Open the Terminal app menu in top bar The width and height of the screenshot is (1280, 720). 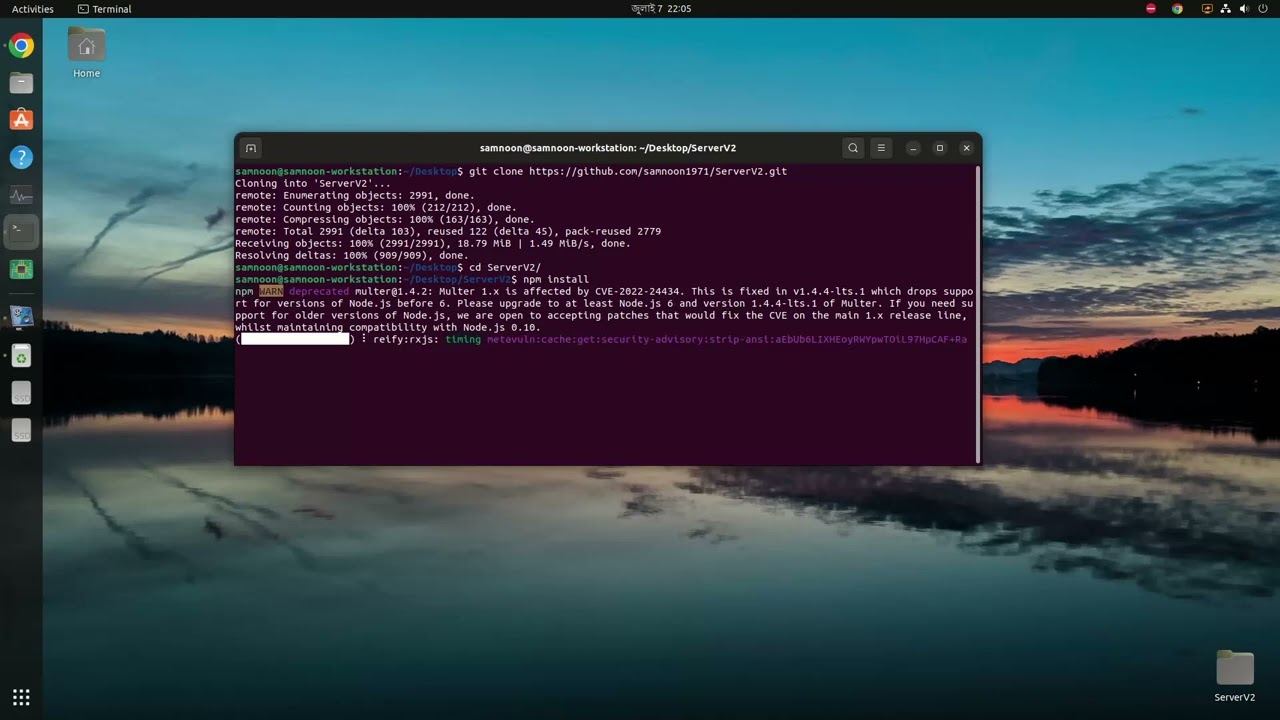[105, 9]
